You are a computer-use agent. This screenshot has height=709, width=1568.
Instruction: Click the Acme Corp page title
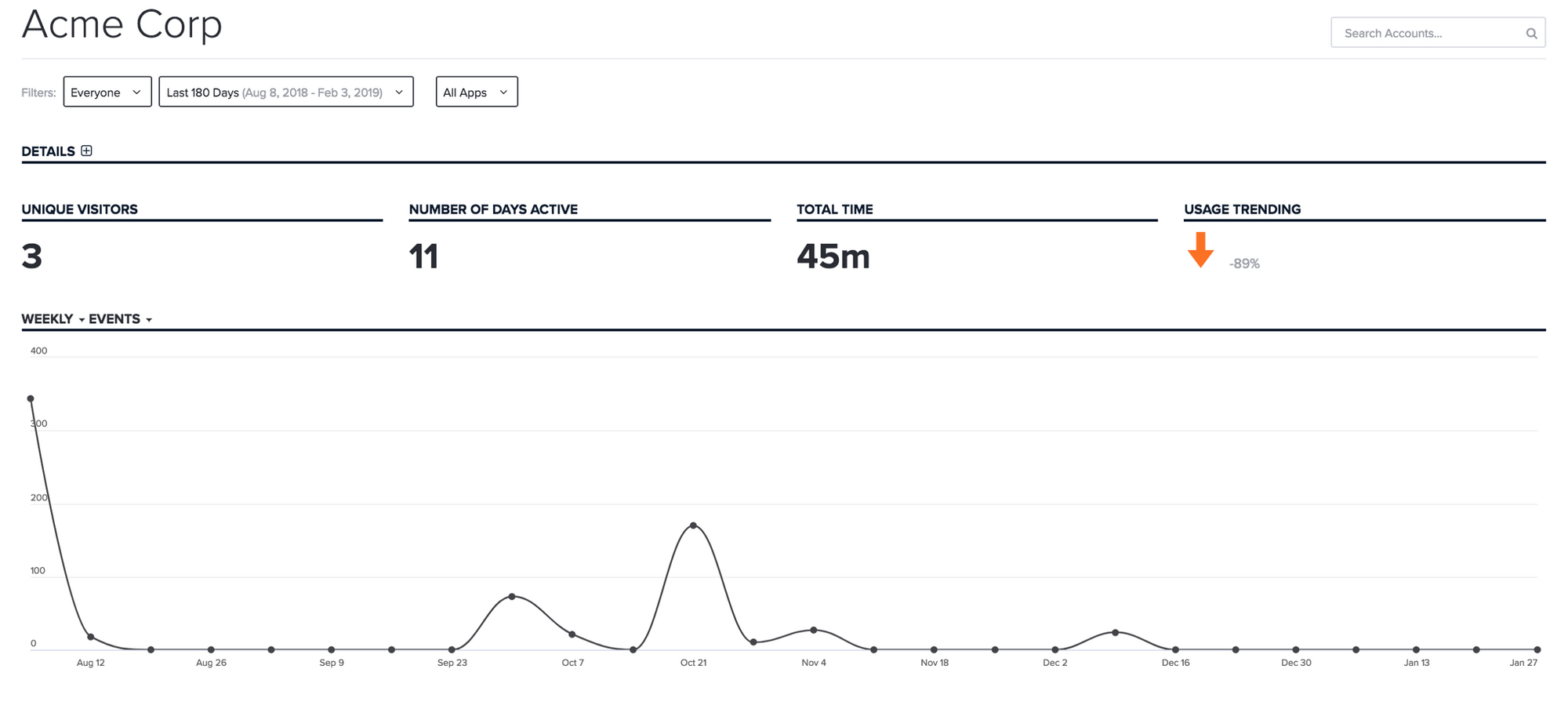pos(122,24)
